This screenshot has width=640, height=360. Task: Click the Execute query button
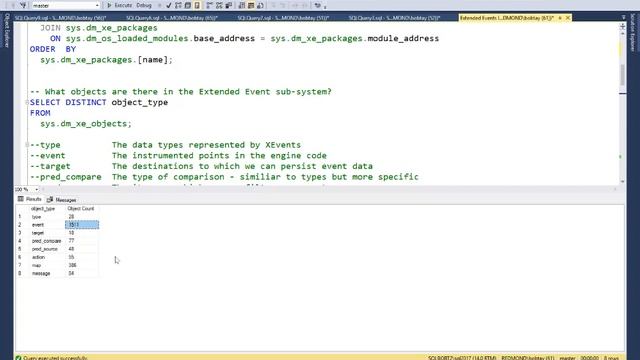119,5
